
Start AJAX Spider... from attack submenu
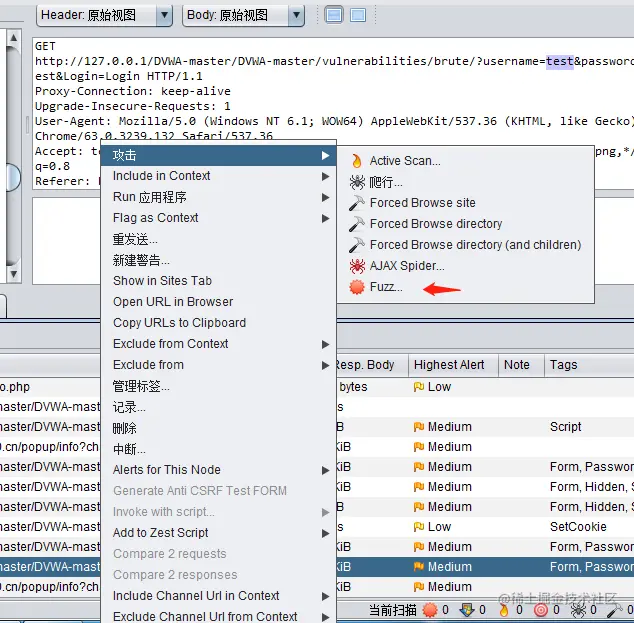[x=465, y=266]
